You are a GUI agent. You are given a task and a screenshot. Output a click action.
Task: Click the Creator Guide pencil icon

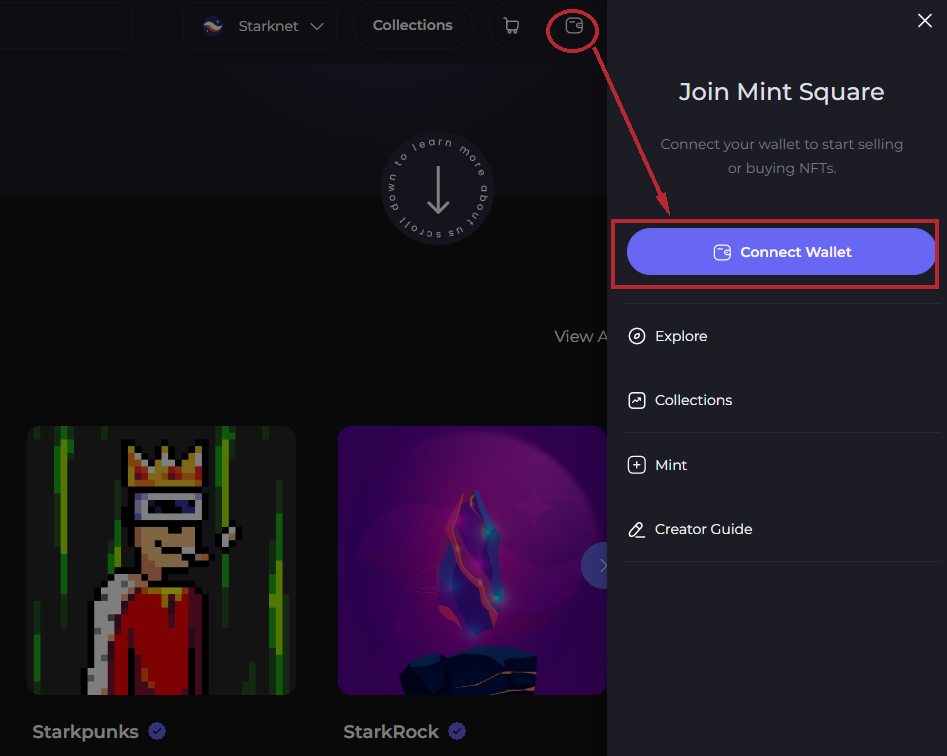click(x=637, y=530)
